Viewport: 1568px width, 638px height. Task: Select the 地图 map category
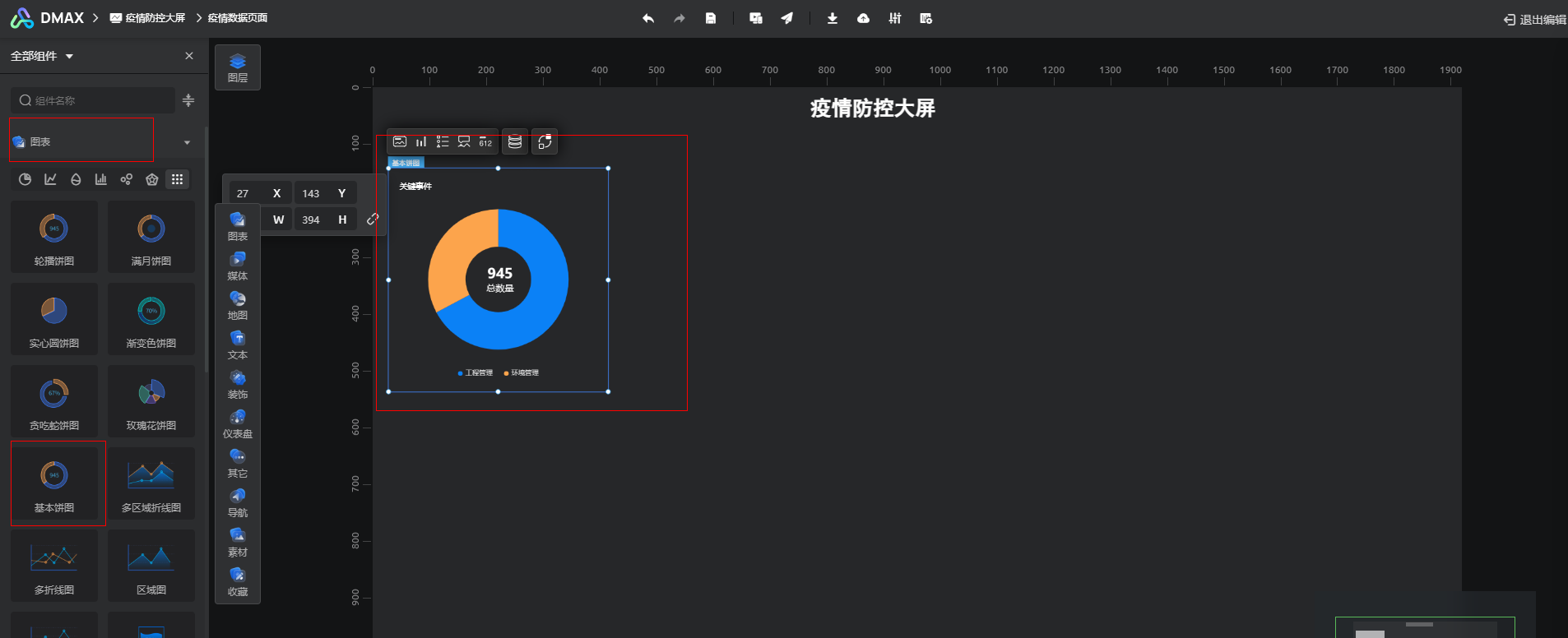pos(238,306)
